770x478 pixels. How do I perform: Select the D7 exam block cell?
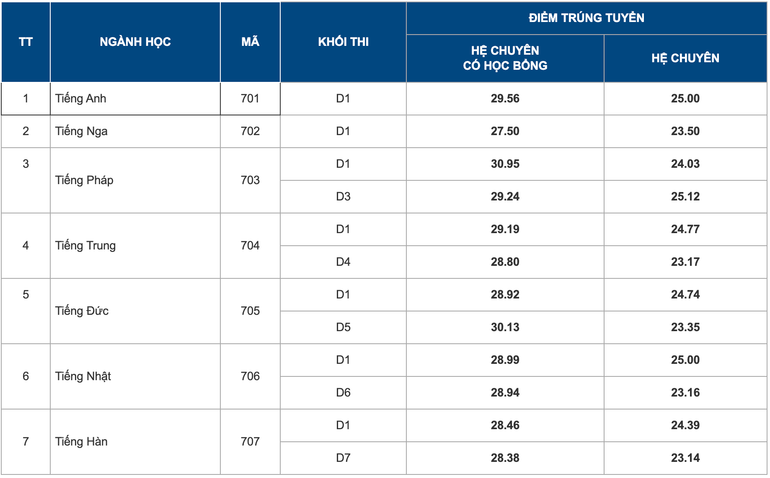coord(343,458)
